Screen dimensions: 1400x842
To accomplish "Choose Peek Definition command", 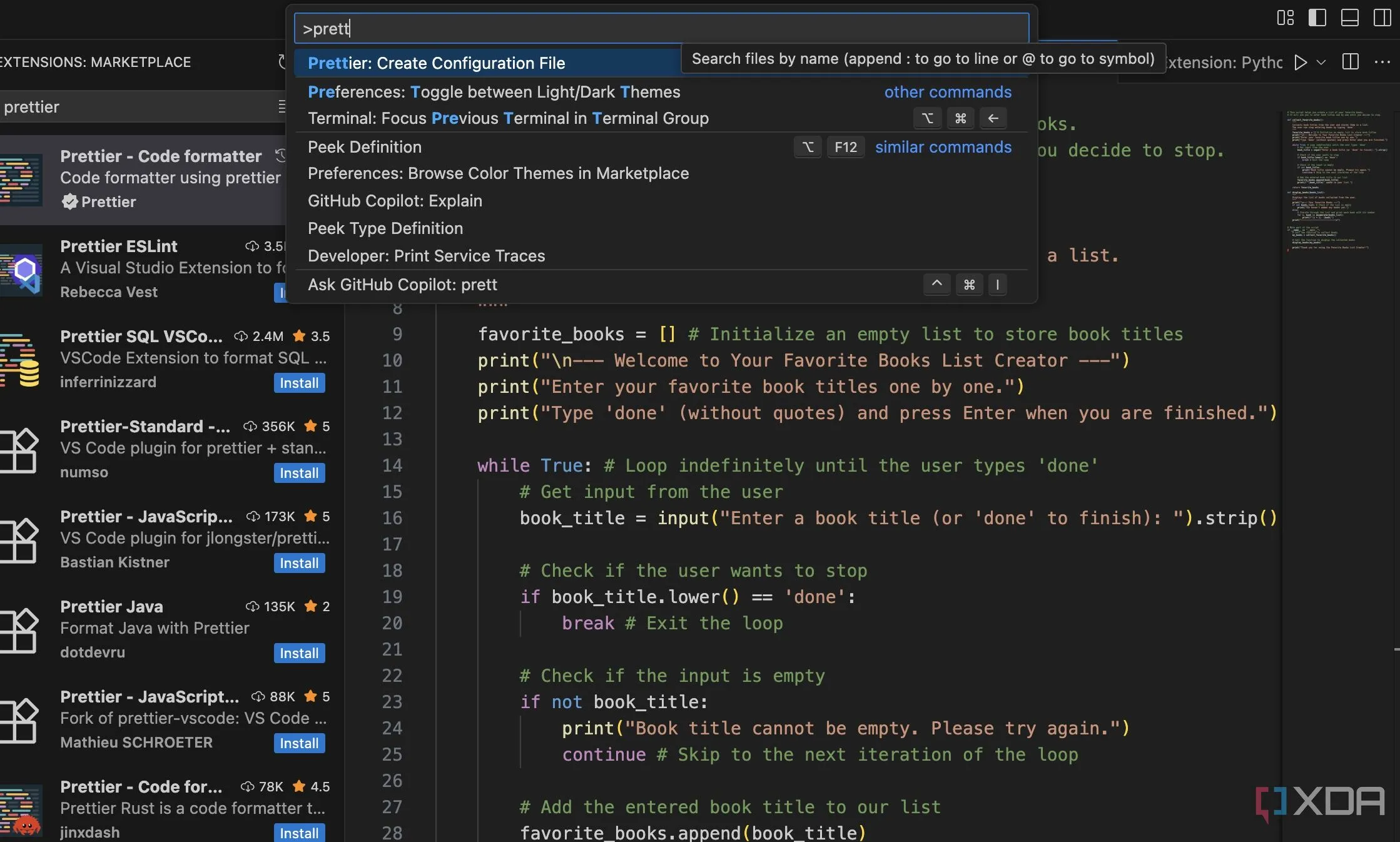I will pyautogui.click(x=661, y=147).
